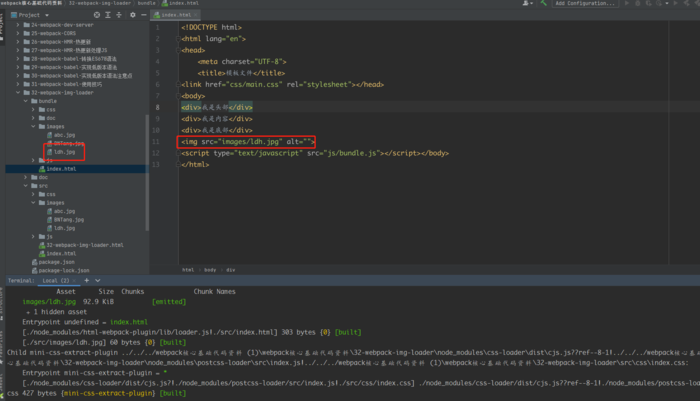Image resolution: width=700 pixels, height=401 pixels.
Task: Fold the html tag at line 2
Action: pos(178,39)
